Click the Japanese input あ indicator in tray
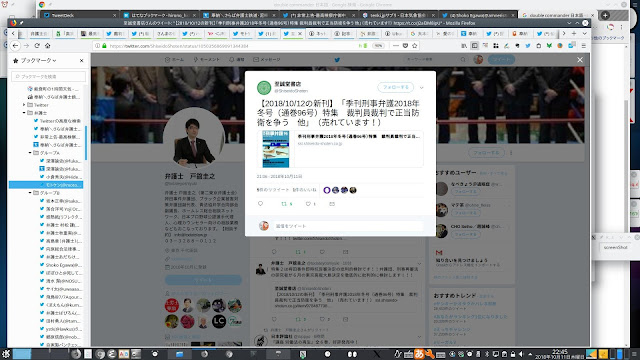Viewport: 640px width, 360px height. 419,354
